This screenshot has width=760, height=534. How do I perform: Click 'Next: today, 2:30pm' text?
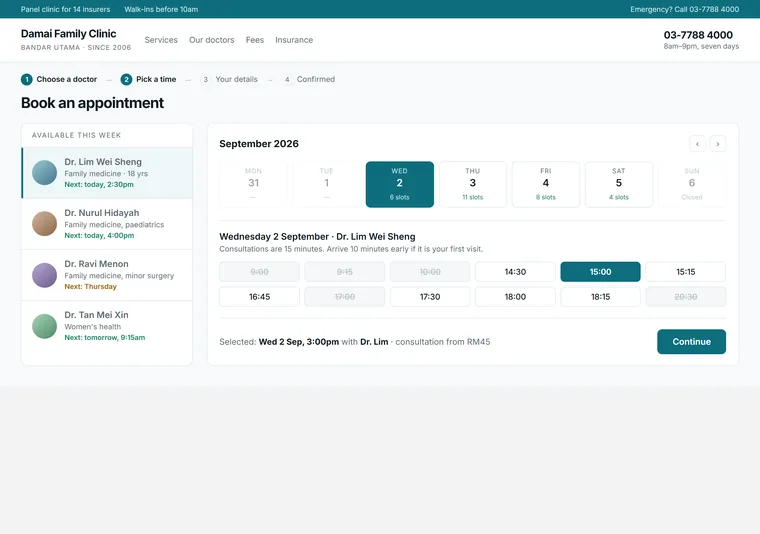click(99, 185)
